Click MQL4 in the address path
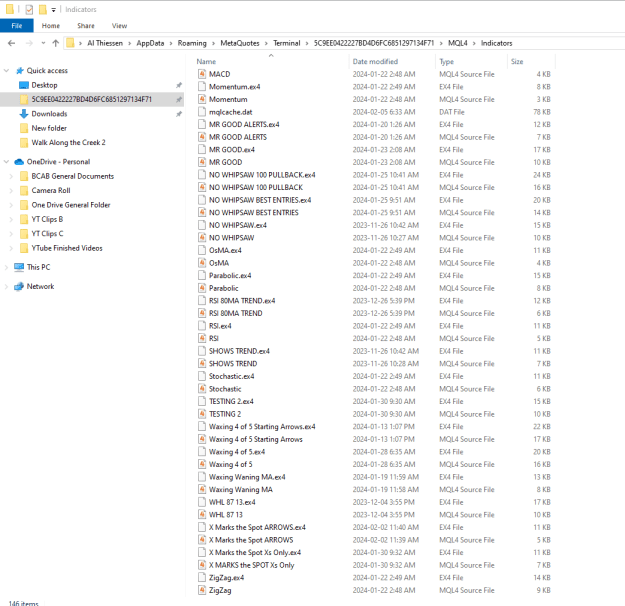 (457, 43)
